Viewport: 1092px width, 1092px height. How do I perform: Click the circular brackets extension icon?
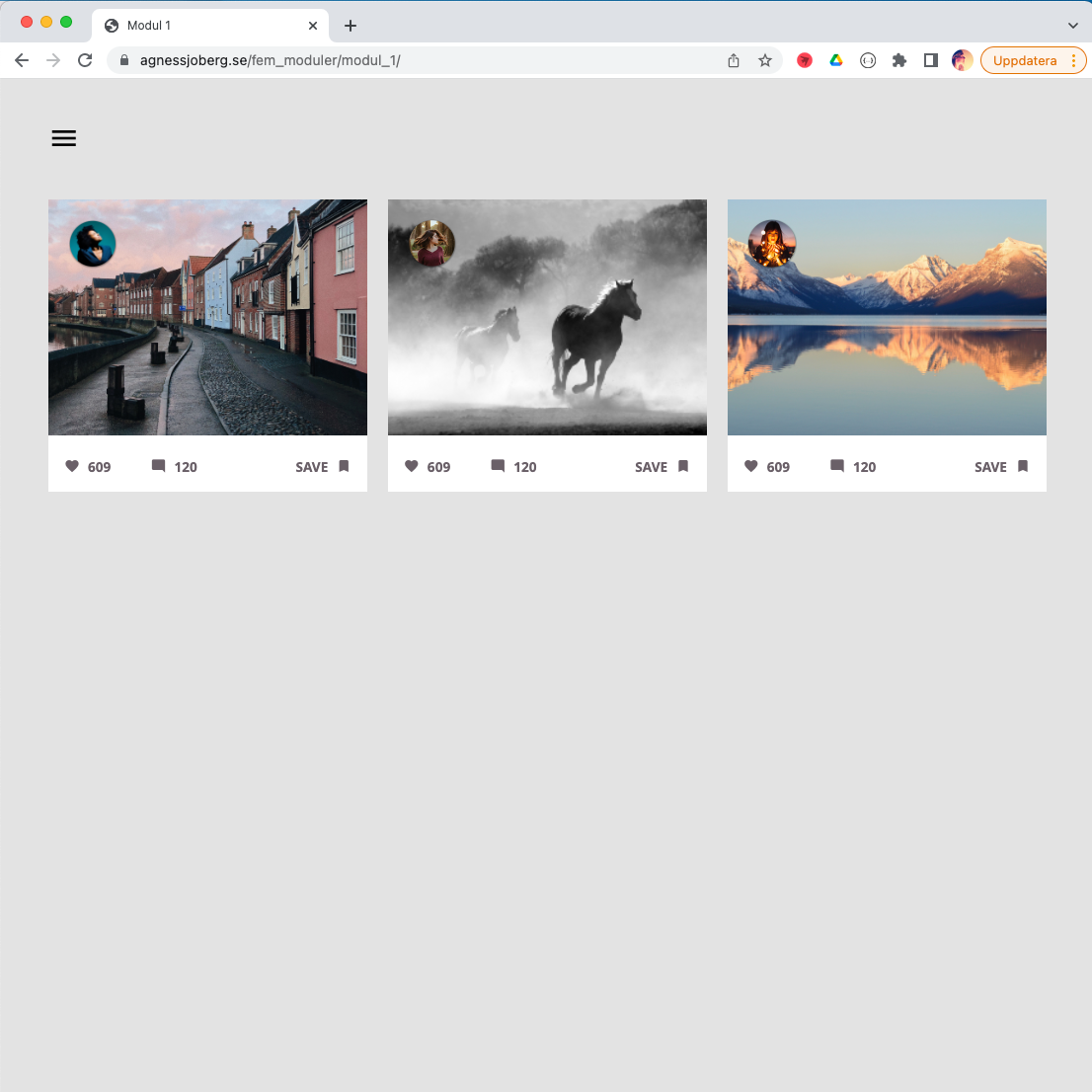[868, 60]
